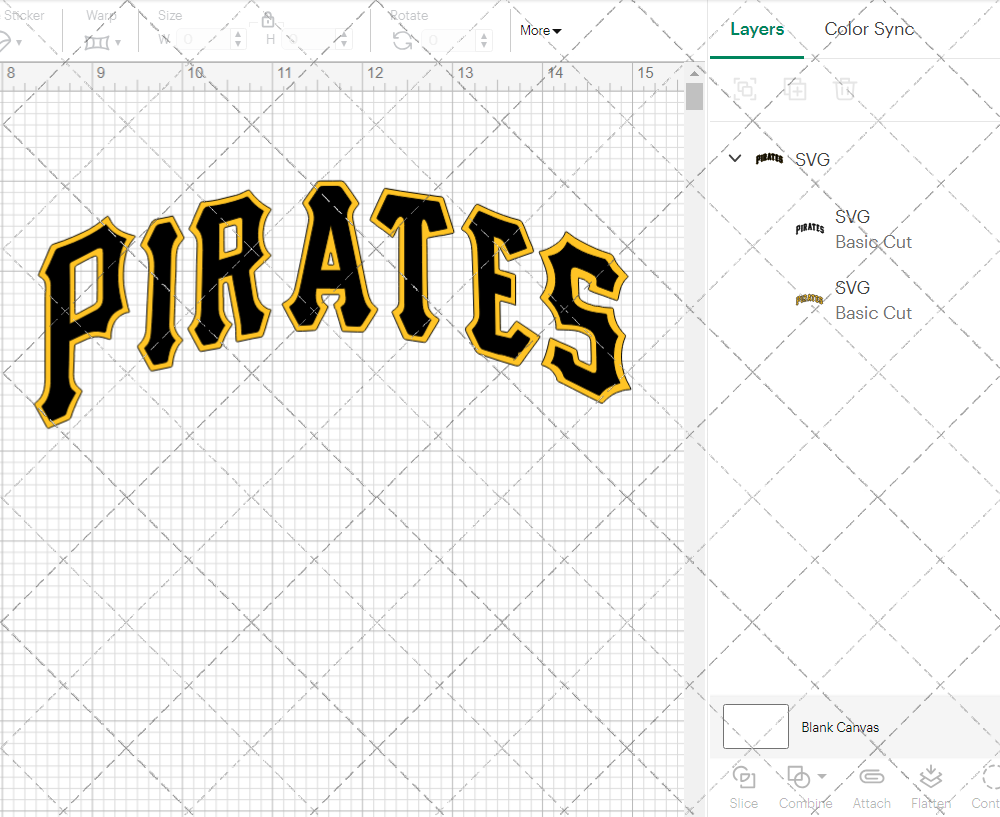Click the SVG group preview thumbnail
The image size is (1000, 817).
pyautogui.click(x=769, y=158)
